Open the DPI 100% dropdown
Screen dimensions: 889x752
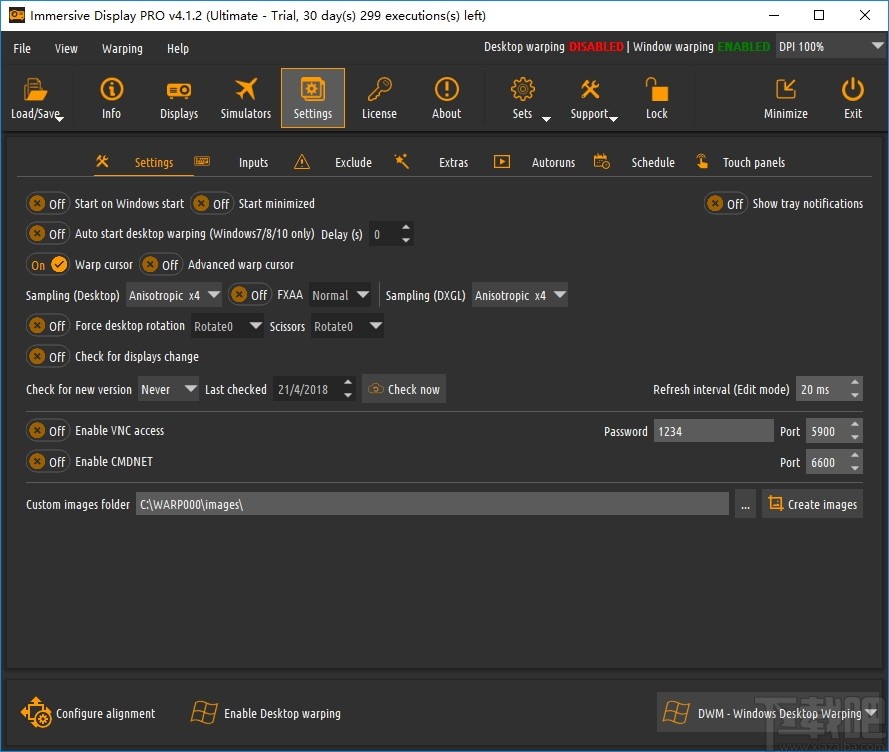click(830, 47)
